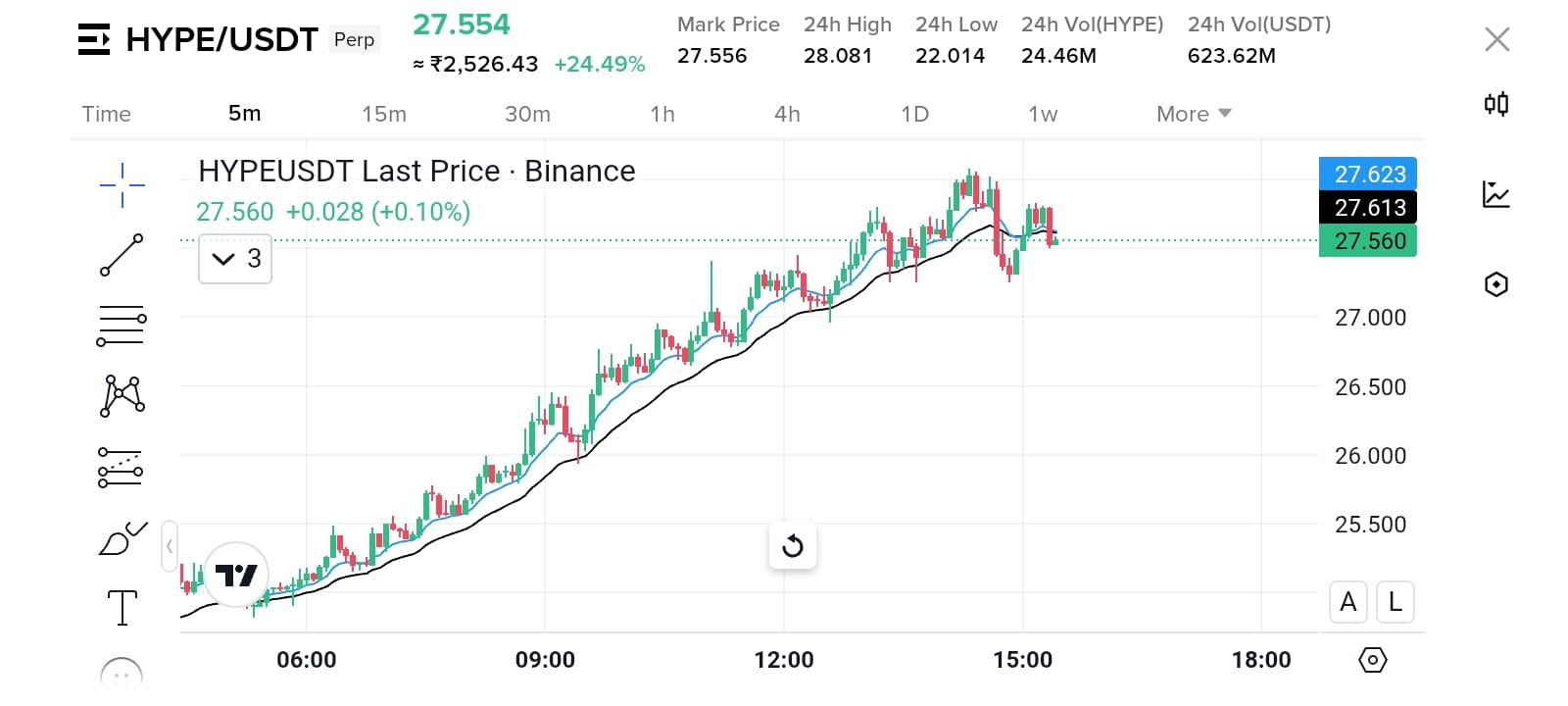This screenshot has height=706, width=1568.
Task: Open the indicators line chart icon
Action: click(1496, 194)
